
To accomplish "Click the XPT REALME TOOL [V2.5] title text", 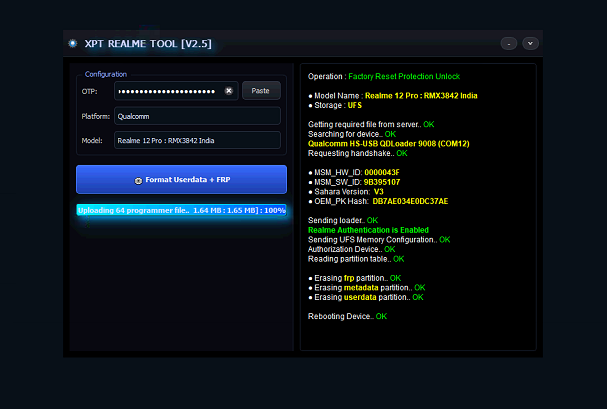I will [x=147, y=43].
